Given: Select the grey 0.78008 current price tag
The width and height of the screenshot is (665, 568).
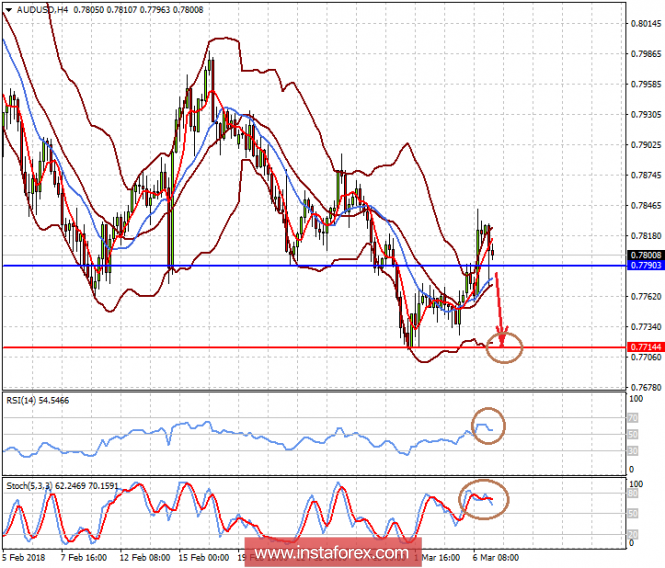Looking at the screenshot, I should tap(645, 256).
